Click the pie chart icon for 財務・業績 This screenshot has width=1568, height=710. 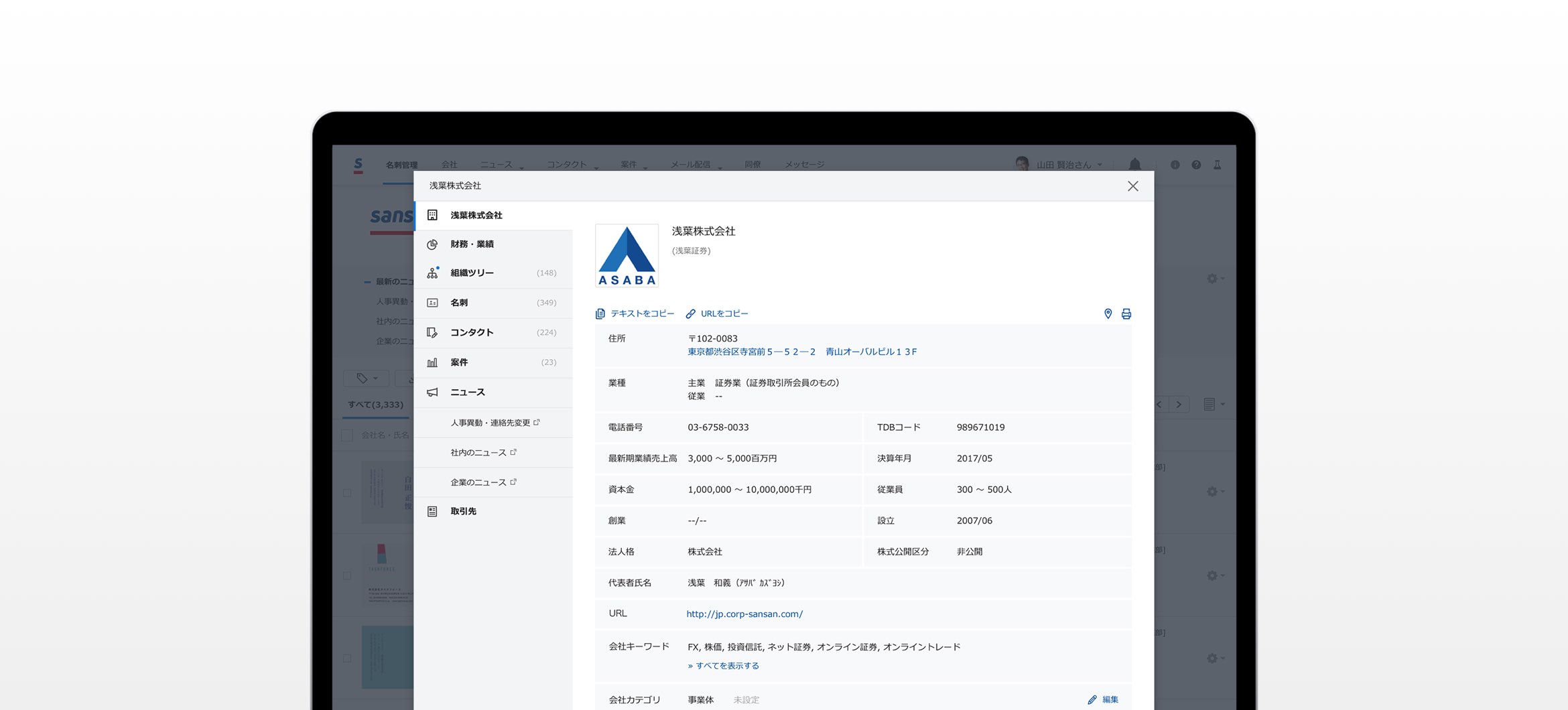tap(432, 244)
